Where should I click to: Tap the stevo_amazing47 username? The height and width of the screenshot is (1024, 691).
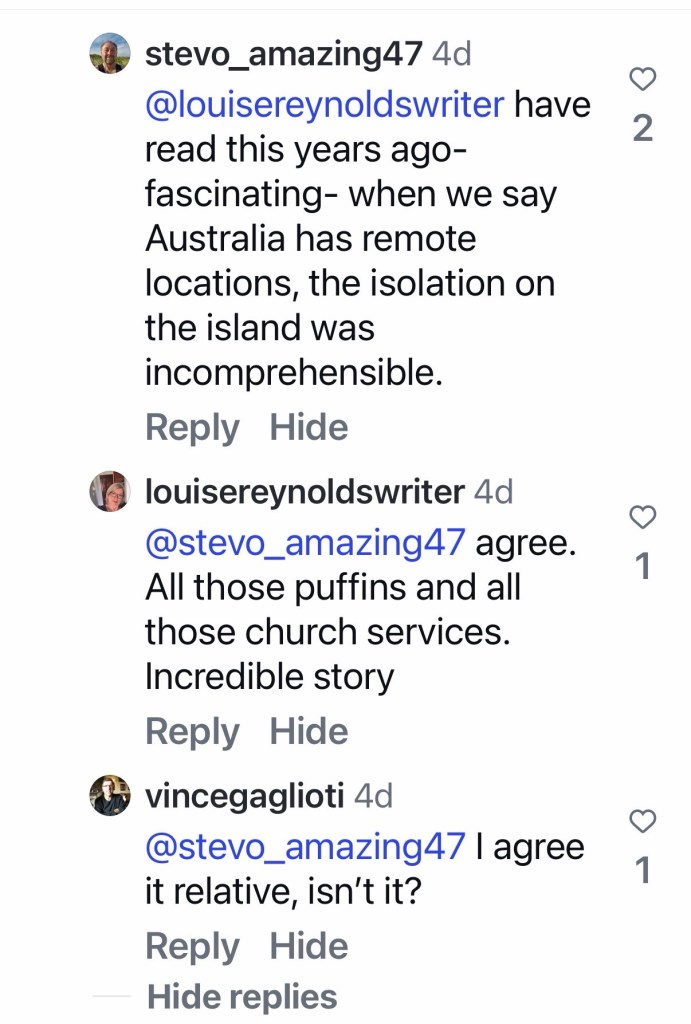pyautogui.click(x=284, y=54)
